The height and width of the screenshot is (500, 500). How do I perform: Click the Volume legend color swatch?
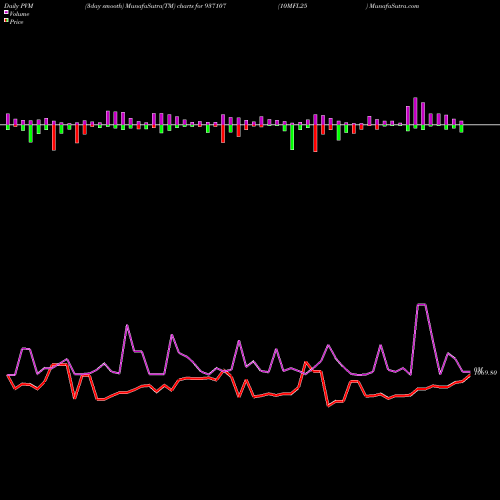click(6, 13)
